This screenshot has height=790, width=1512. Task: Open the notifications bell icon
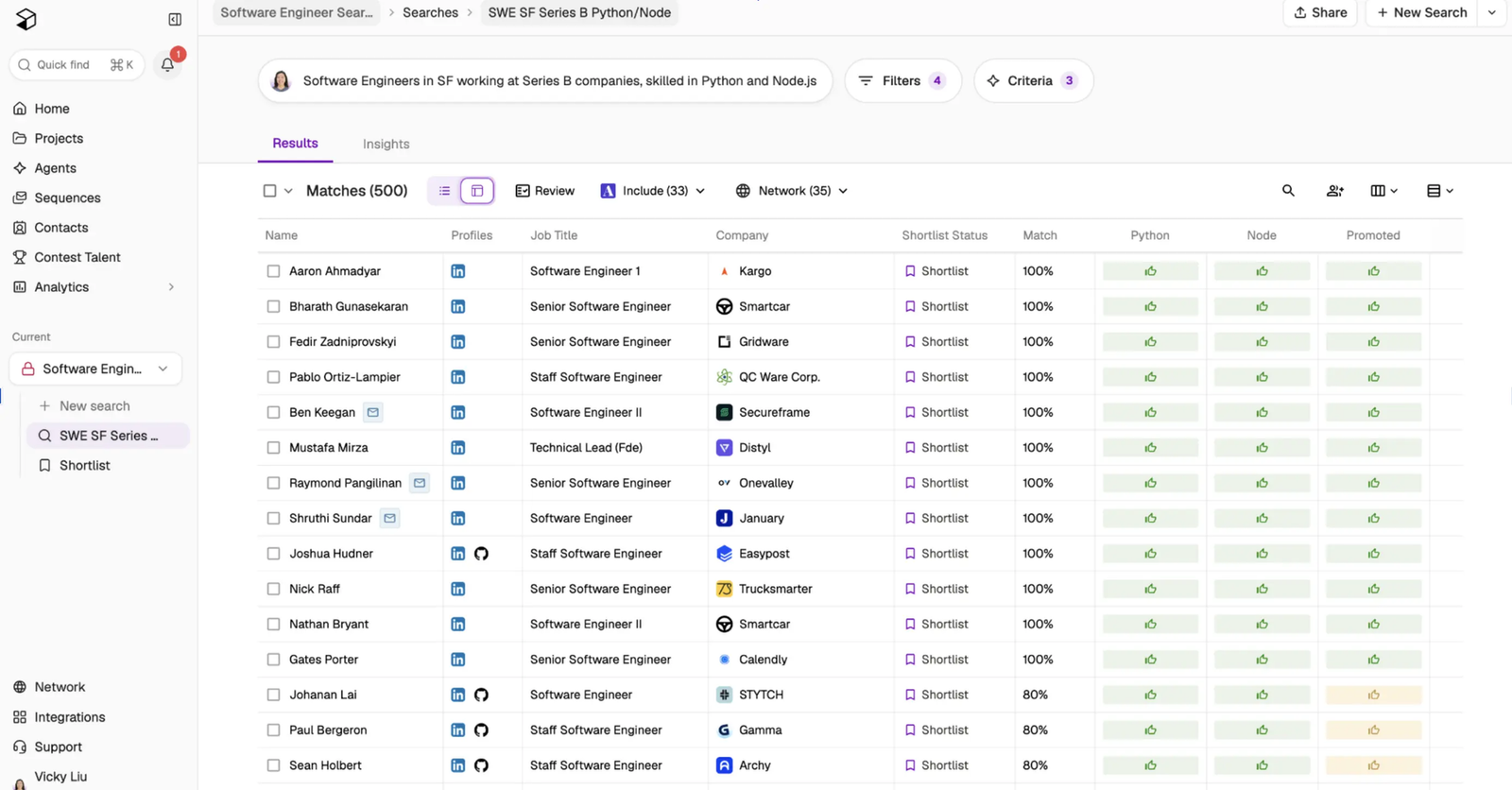pos(167,64)
